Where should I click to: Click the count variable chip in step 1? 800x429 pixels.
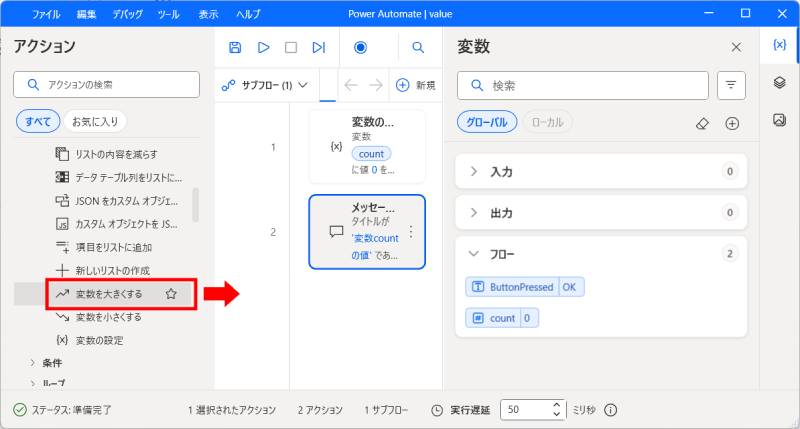[x=371, y=154]
